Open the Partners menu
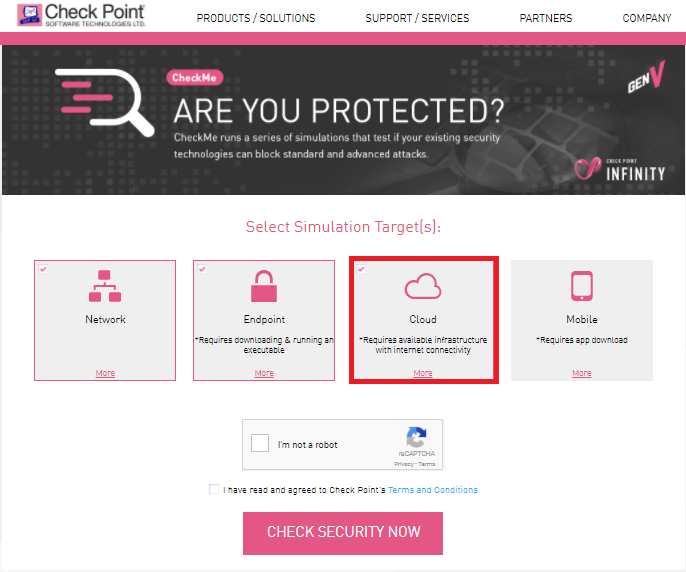This screenshot has height=572, width=686. [546, 18]
